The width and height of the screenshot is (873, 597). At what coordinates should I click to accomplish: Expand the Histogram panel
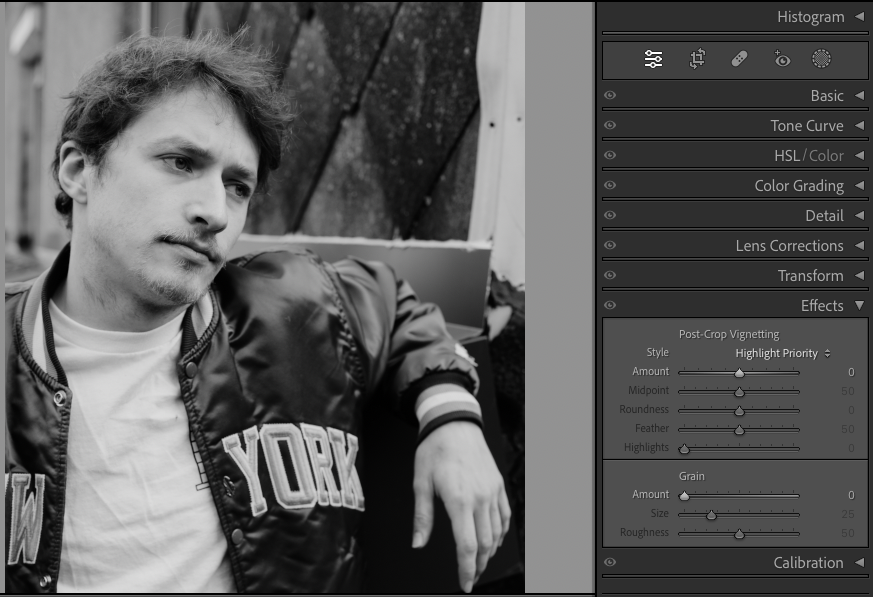pyautogui.click(x=859, y=17)
